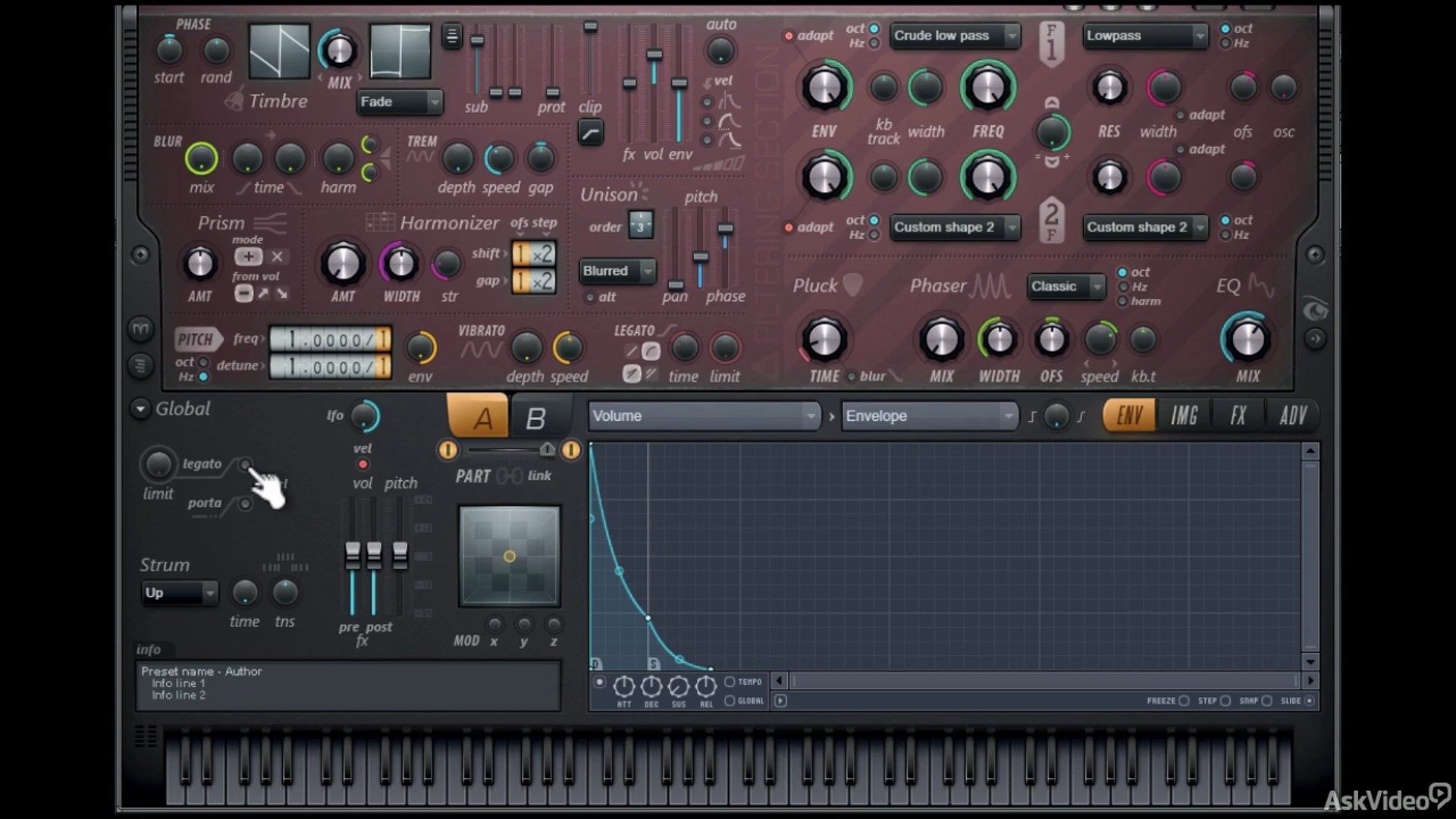Open the Crude low pass filter dropdown

click(x=955, y=36)
